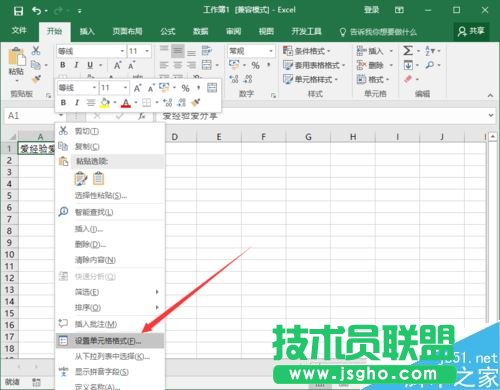The height and width of the screenshot is (390, 500).
Task: Click the Clear eraser icon
Action: click(408, 79)
